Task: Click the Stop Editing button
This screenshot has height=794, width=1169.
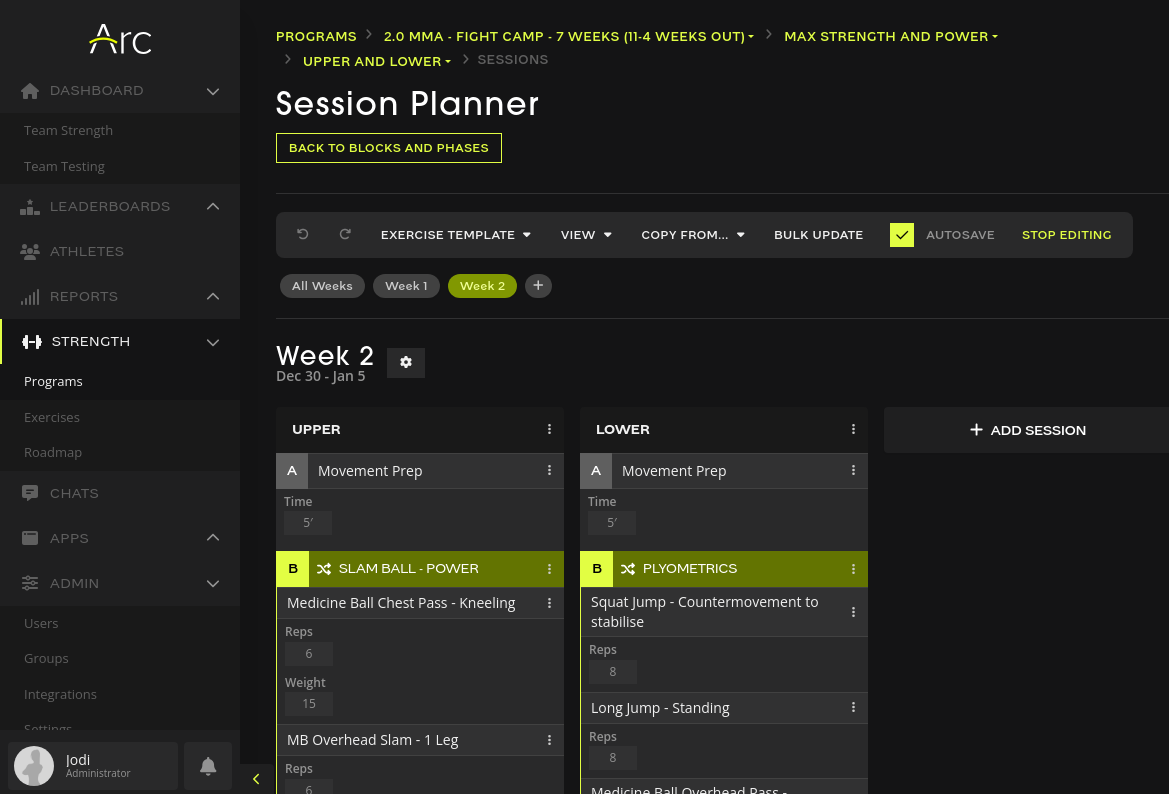Action: tap(1066, 235)
